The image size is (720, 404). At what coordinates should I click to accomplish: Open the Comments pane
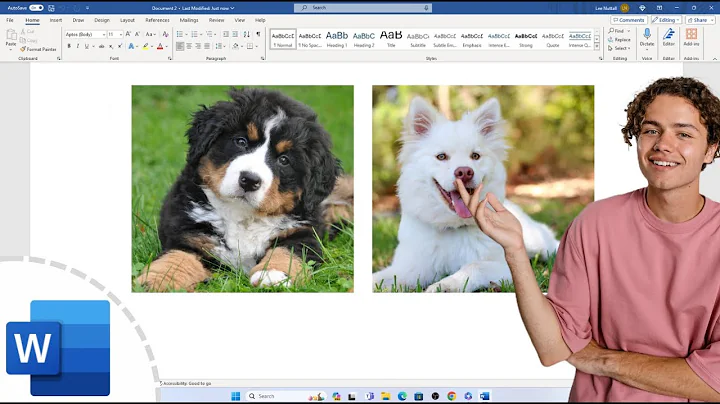[629, 20]
